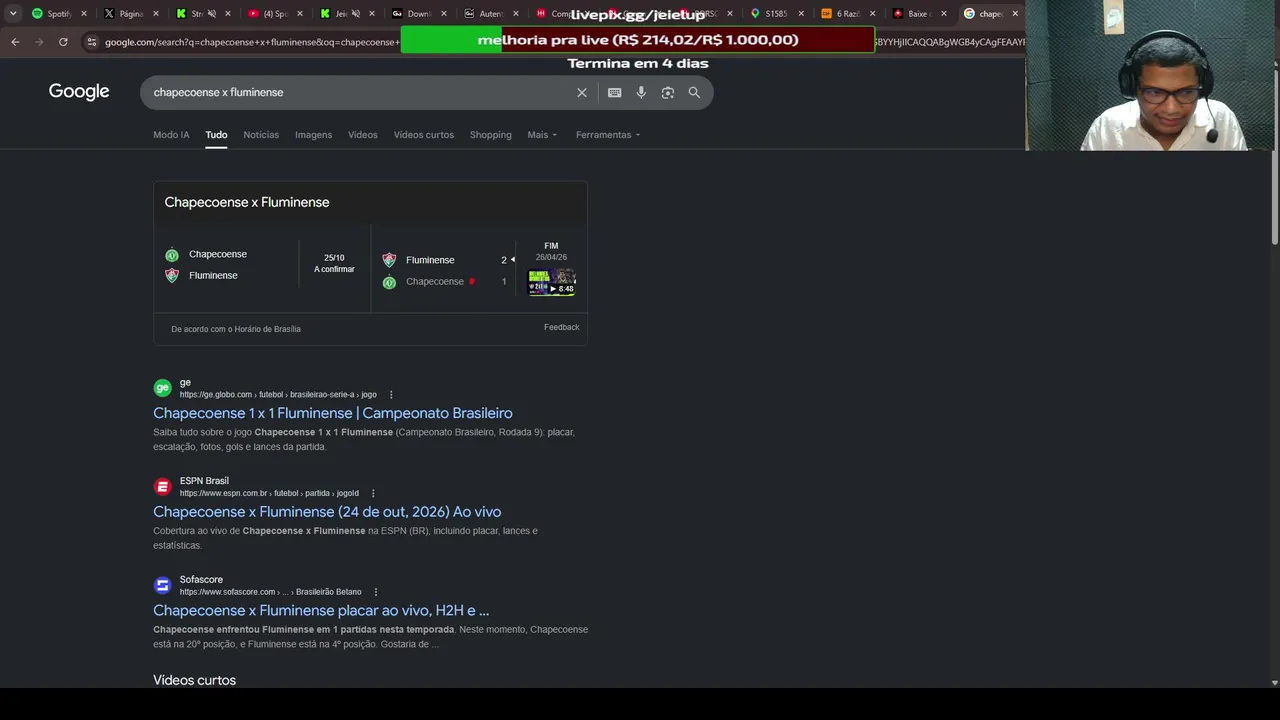The height and width of the screenshot is (720, 1280).
Task: Play the 8:48 match highlights video thumbnail
Action: (552, 282)
